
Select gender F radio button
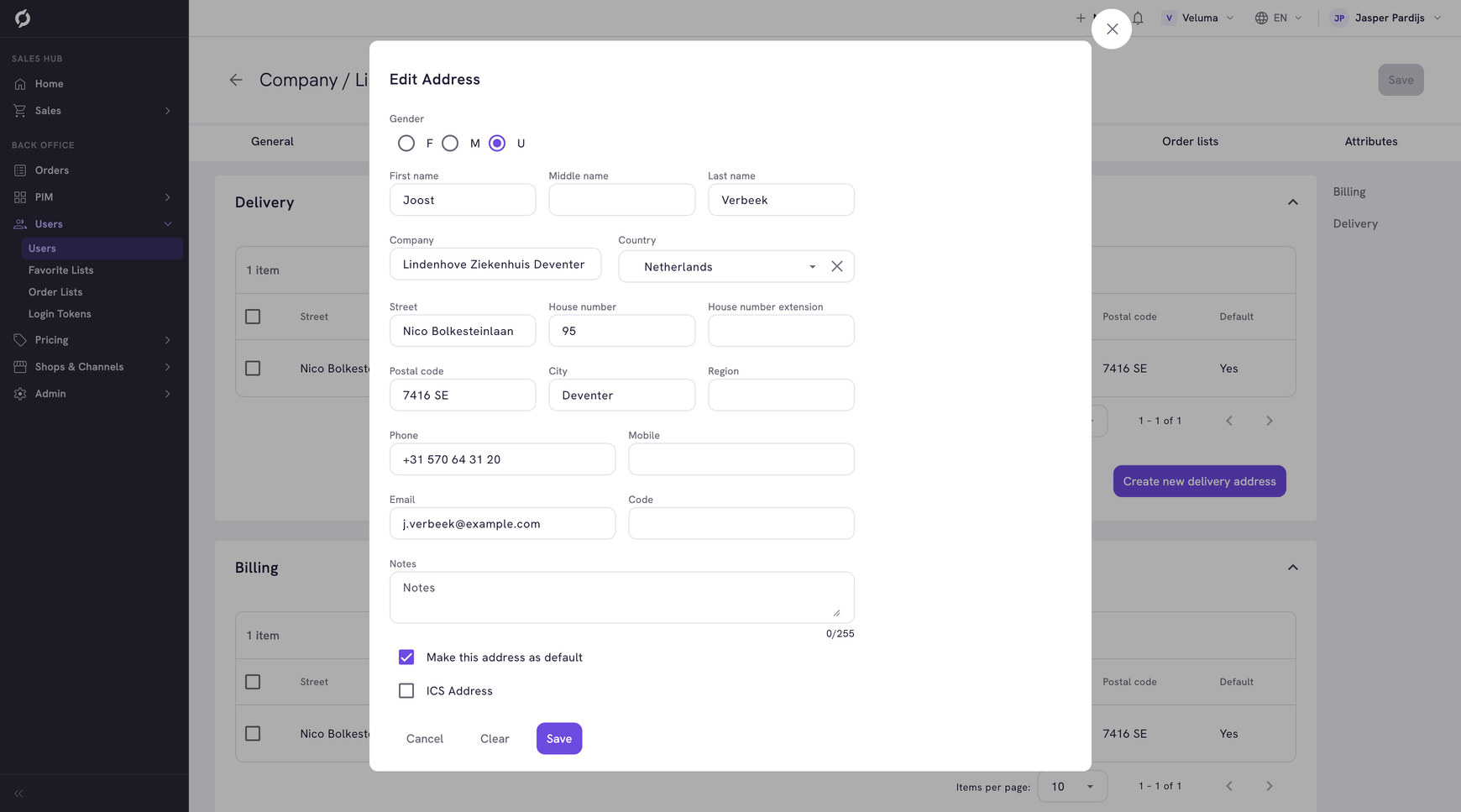click(406, 144)
